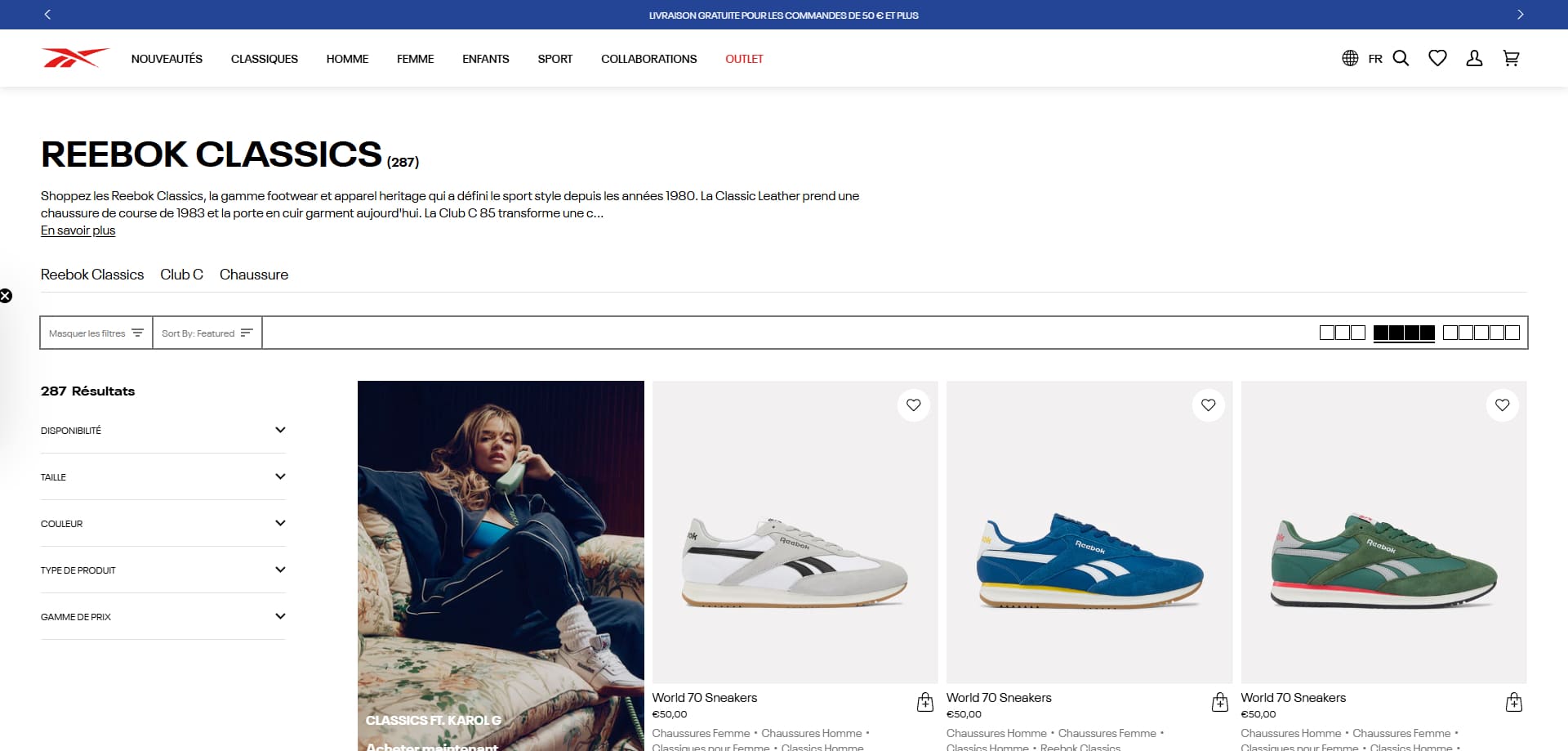The width and height of the screenshot is (1568, 751).
Task: Show previous announcement banner arrow
Action: point(47,15)
